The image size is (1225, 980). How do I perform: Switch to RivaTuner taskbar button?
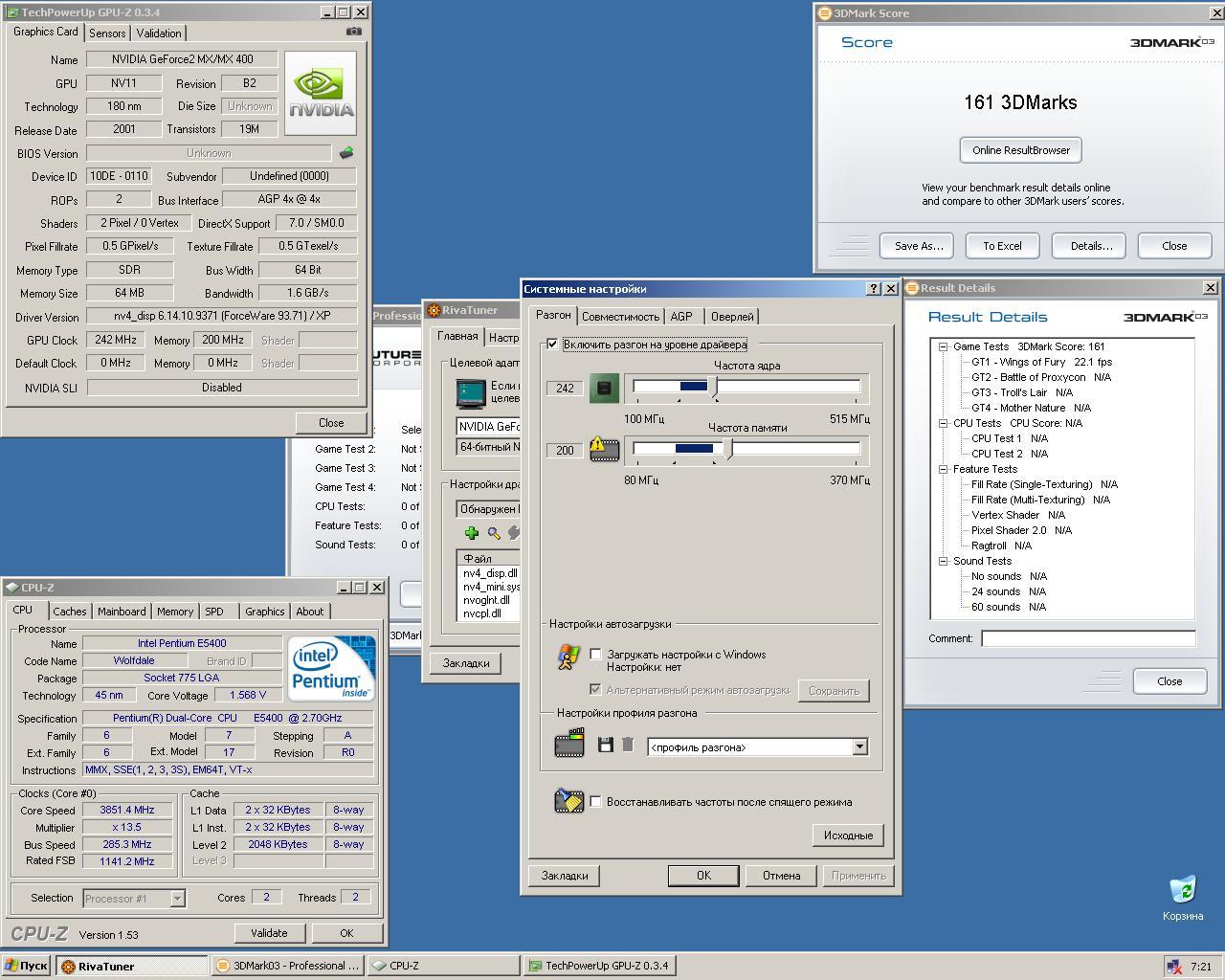(x=132, y=966)
